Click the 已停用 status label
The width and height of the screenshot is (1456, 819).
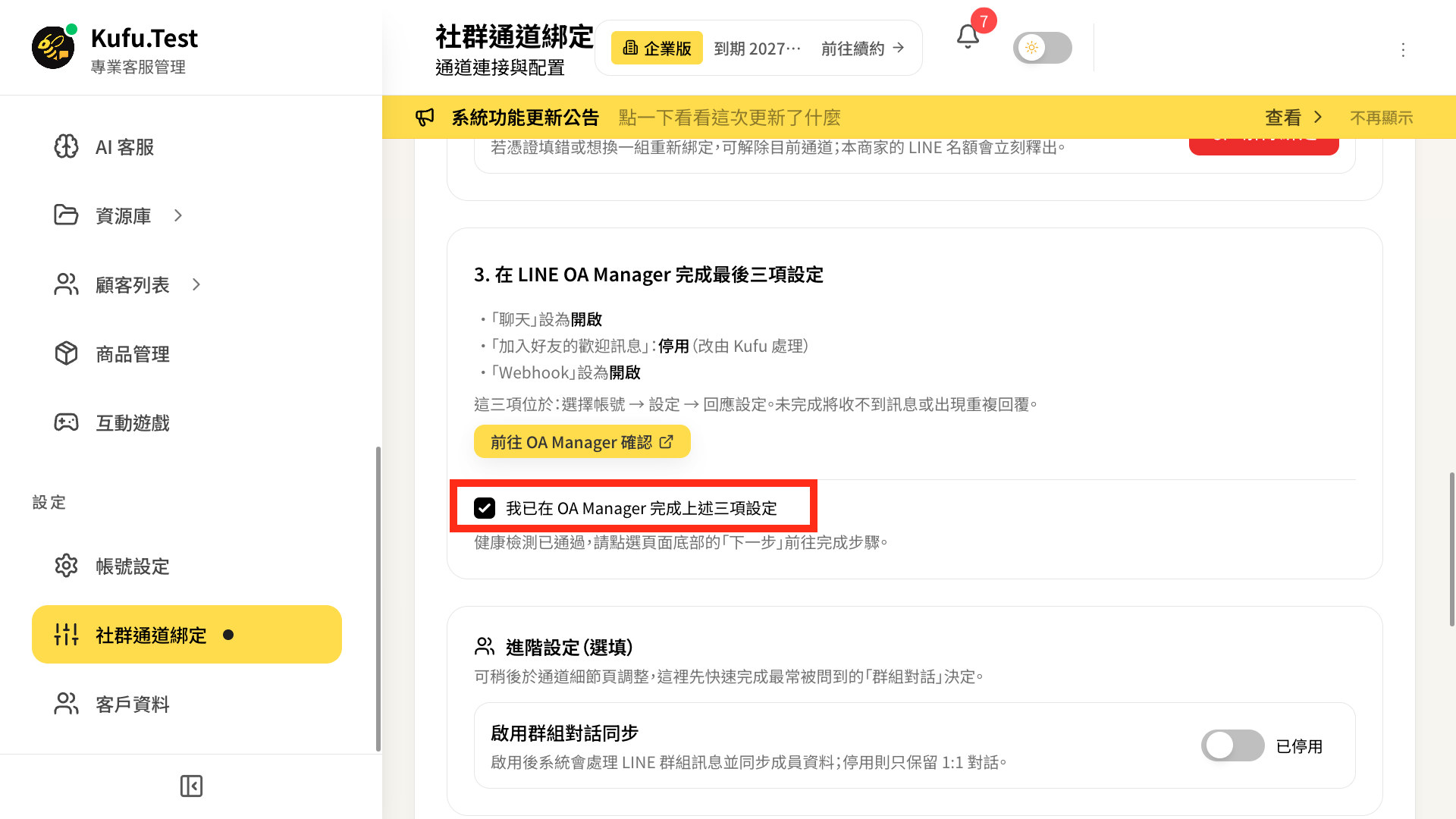point(1299,746)
